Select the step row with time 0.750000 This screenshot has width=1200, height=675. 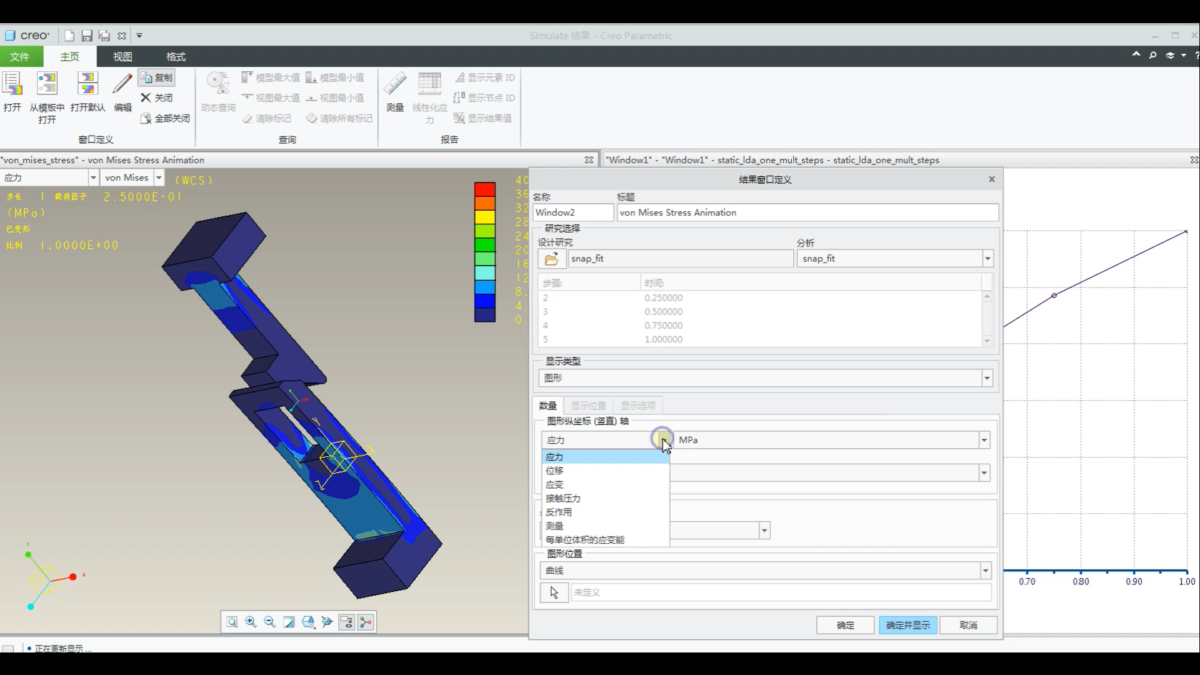coord(760,326)
